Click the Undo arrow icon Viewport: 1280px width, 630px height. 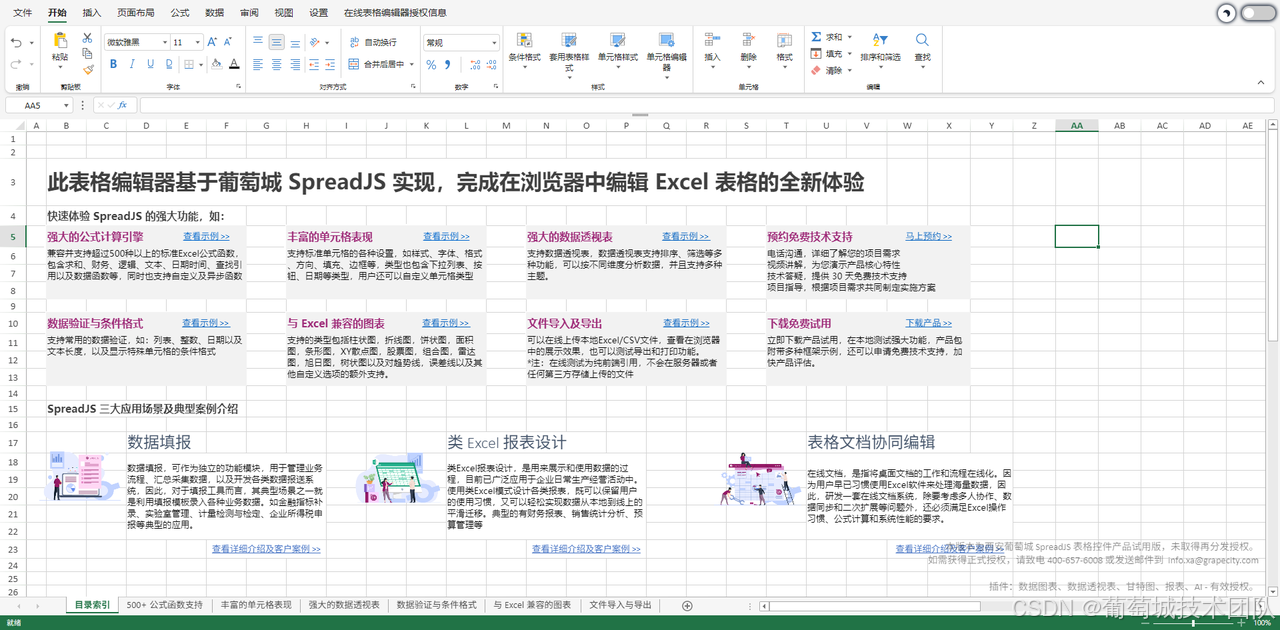coord(16,43)
